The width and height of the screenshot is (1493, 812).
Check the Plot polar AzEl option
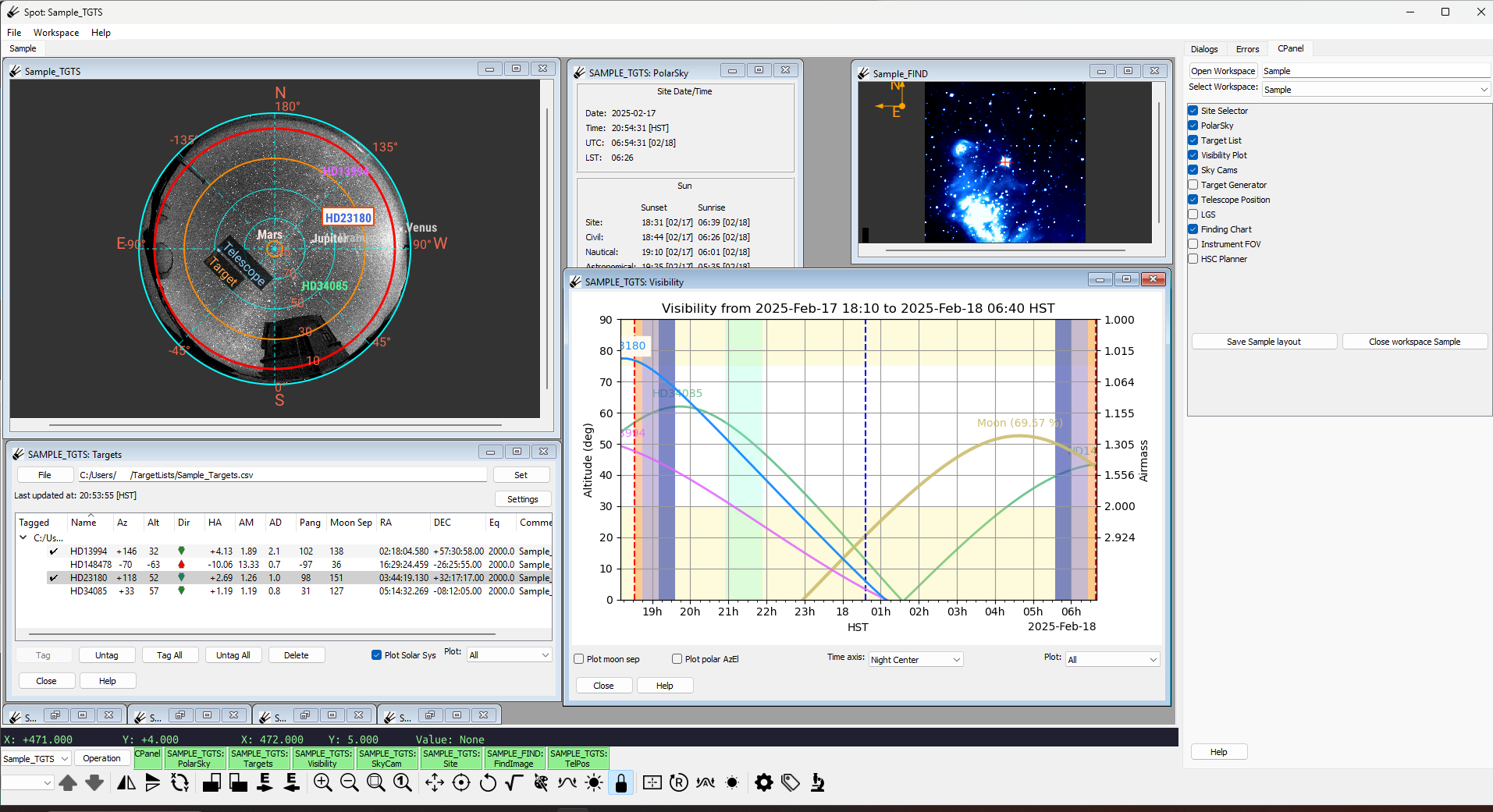(x=677, y=659)
